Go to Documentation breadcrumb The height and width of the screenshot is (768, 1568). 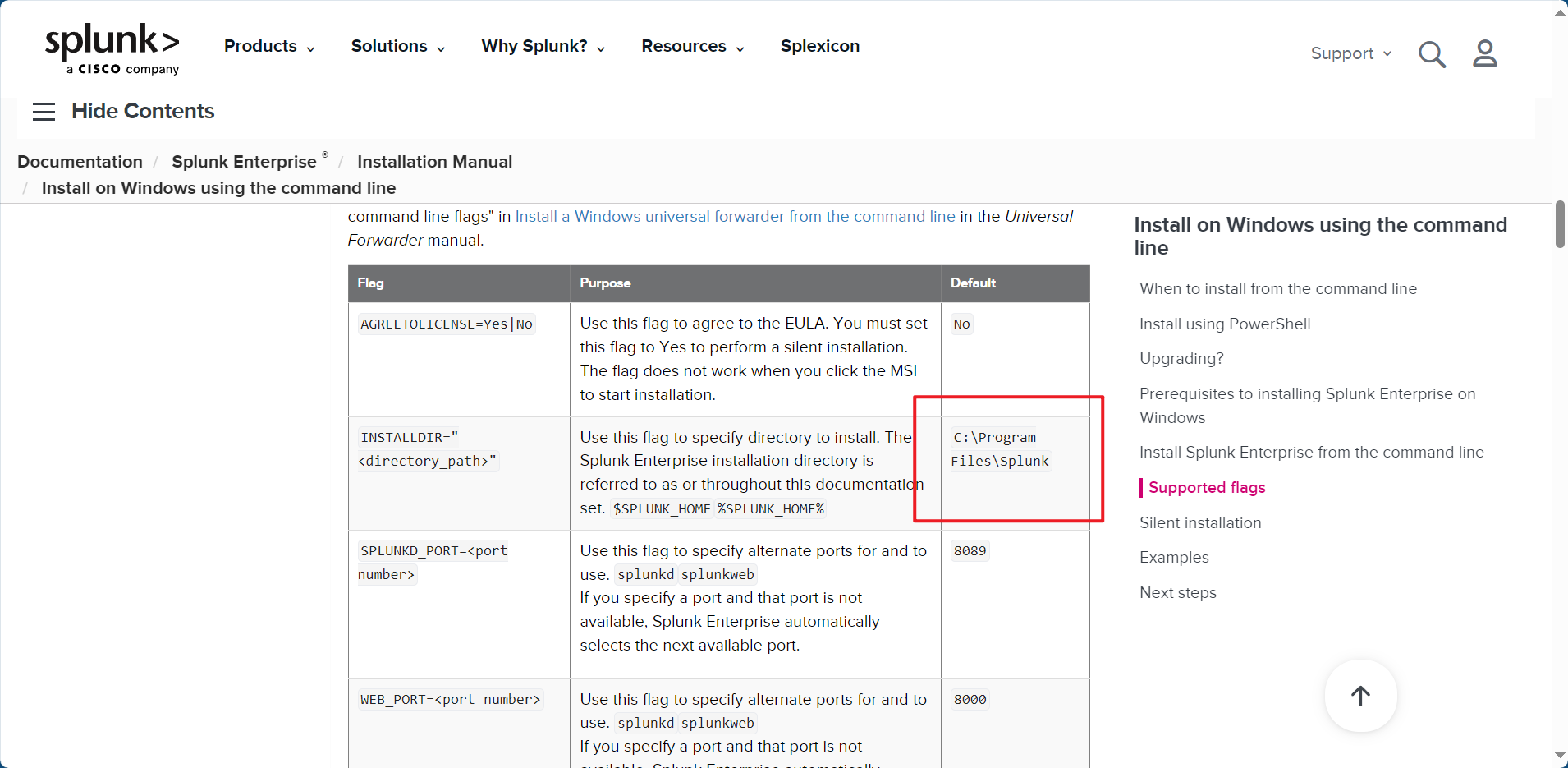80,162
